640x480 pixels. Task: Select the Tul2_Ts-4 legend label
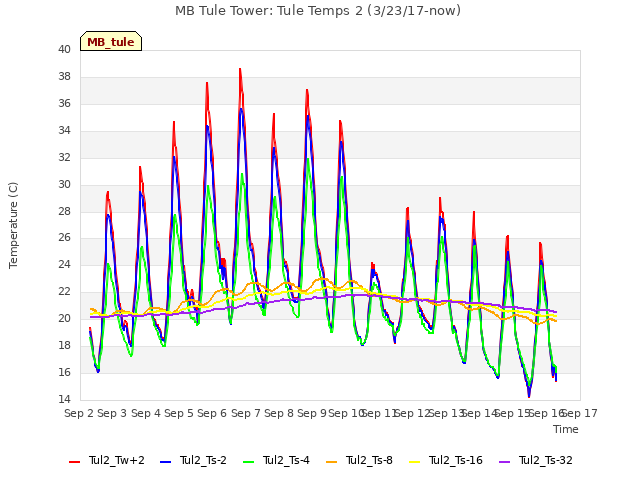coord(287,460)
